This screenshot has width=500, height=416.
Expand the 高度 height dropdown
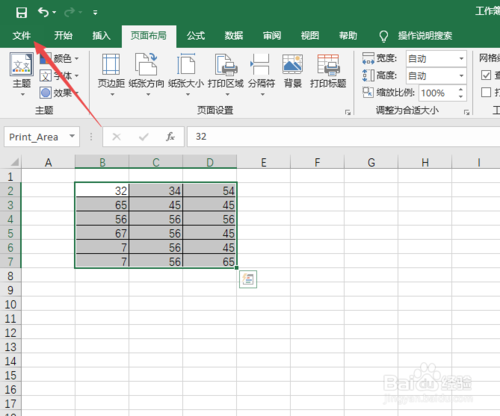click(x=461, y=76)
